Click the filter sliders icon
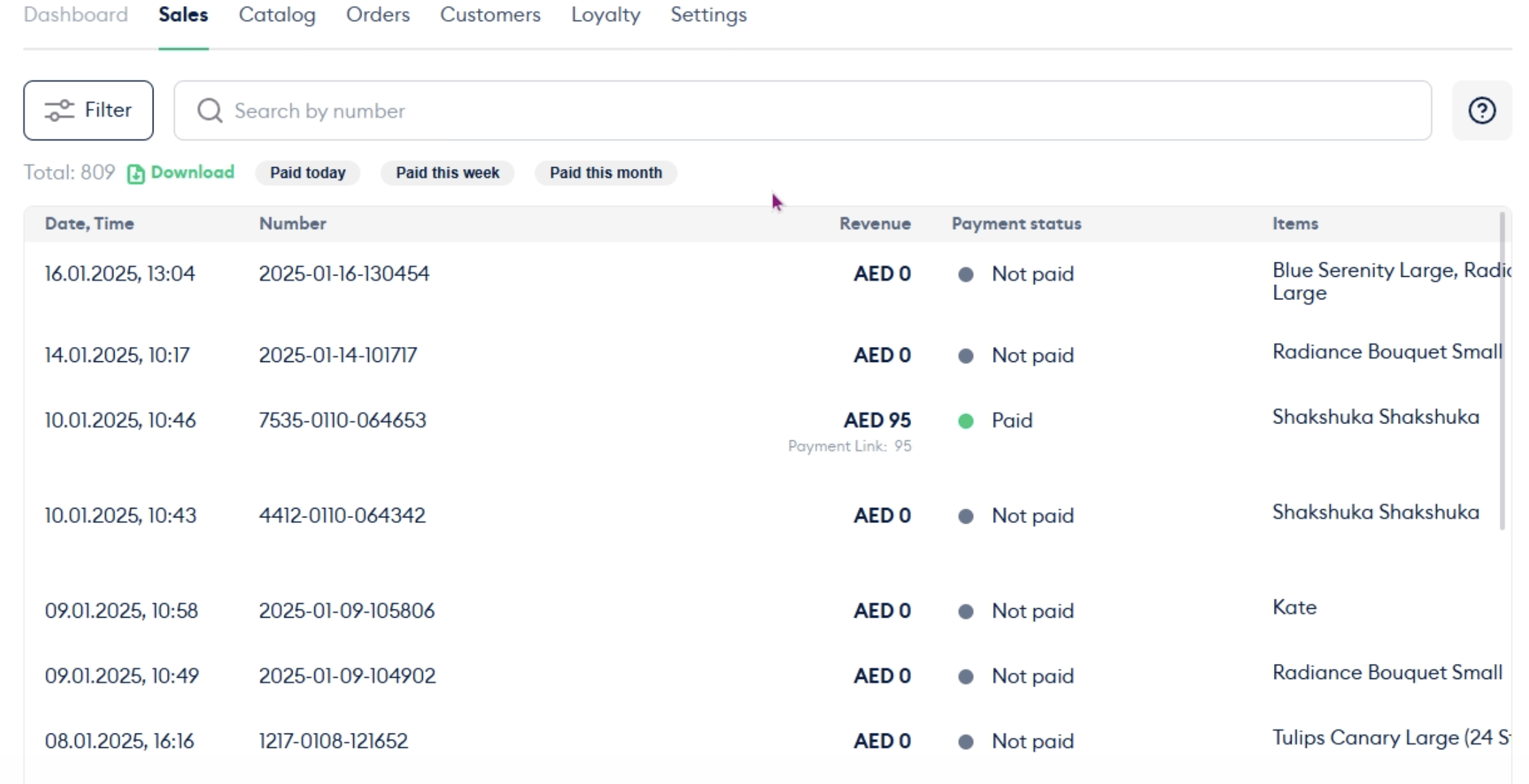This screenshot has height=784, width=1529. [x=59, y=110]
